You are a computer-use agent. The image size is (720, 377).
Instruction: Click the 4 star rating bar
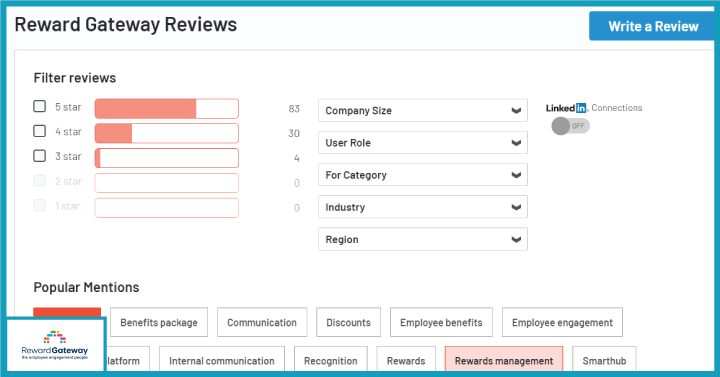click(x=167, y=134)
